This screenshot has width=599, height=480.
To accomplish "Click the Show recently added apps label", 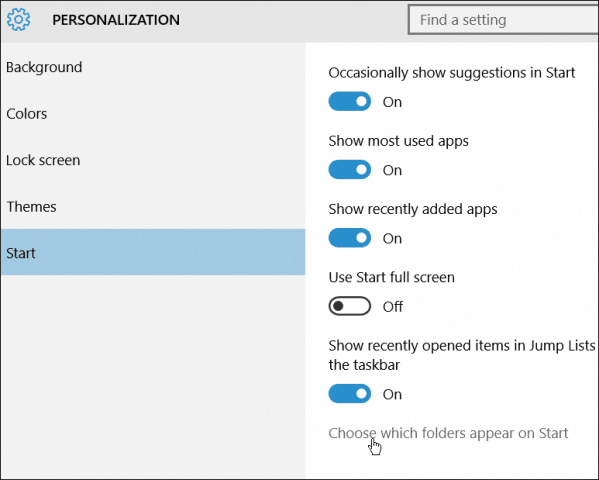I will click(x=413, y=209).
